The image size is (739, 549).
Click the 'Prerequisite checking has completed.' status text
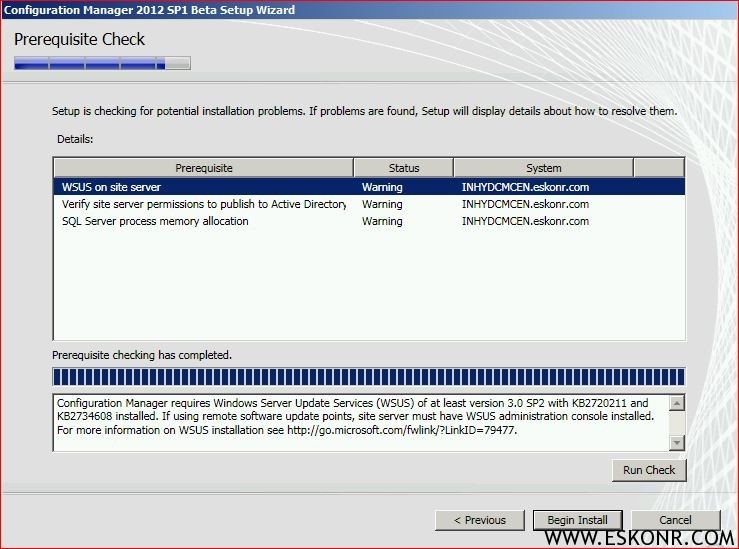[x=142, y=355]
